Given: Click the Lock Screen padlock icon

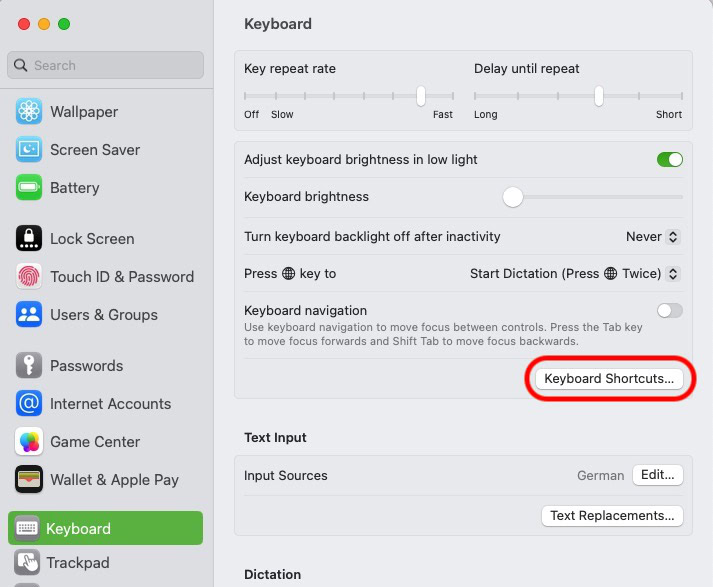Looking at the screenshot, I should coord(29,239).
